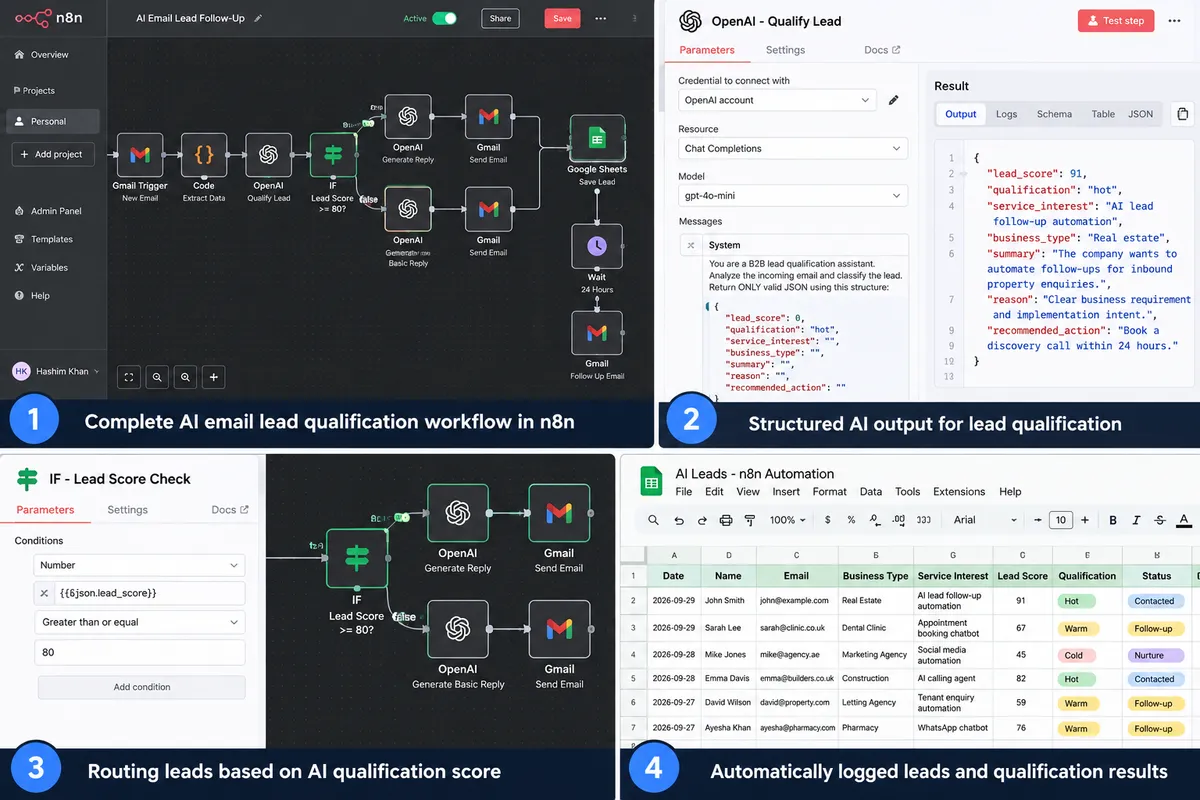This screenshot has width=1200, height=800.
Task: Click the plus add-node button below canvas
Action: [x=214, y=377]
